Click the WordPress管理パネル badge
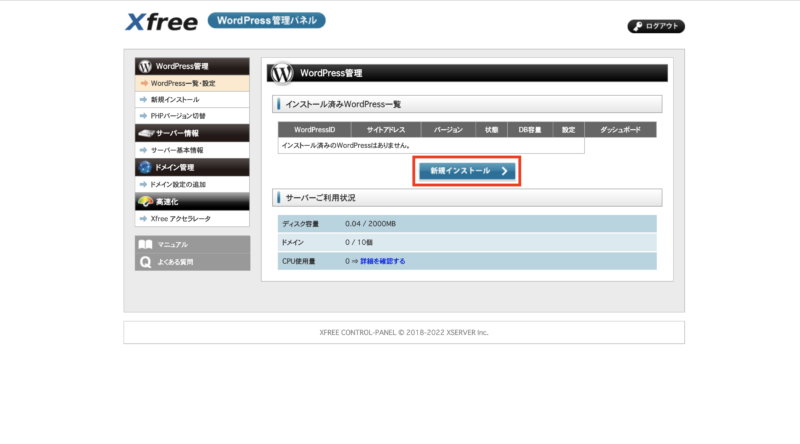This screenshot has height=444, width=800. coord(266,20)
